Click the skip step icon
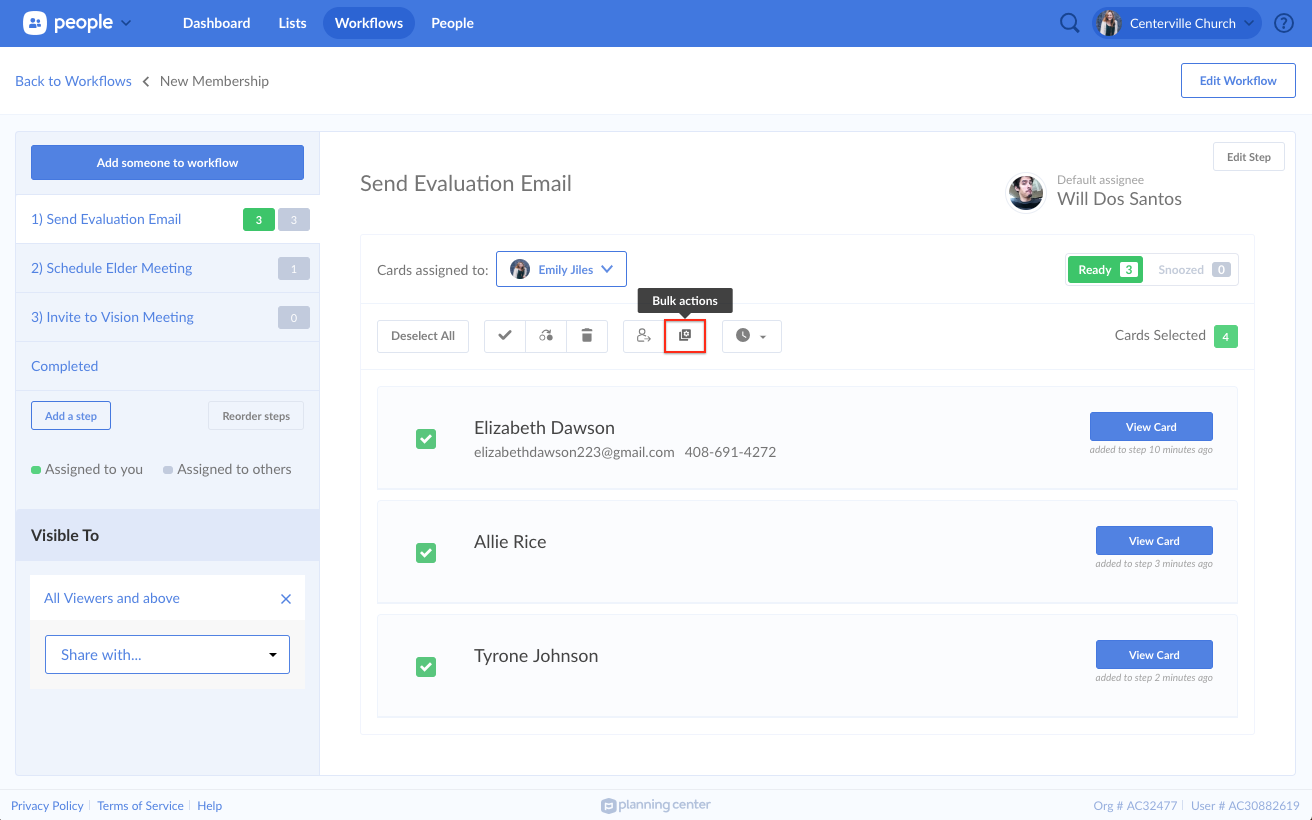This screenshot has width=1312, height=820. coord(546,336)
